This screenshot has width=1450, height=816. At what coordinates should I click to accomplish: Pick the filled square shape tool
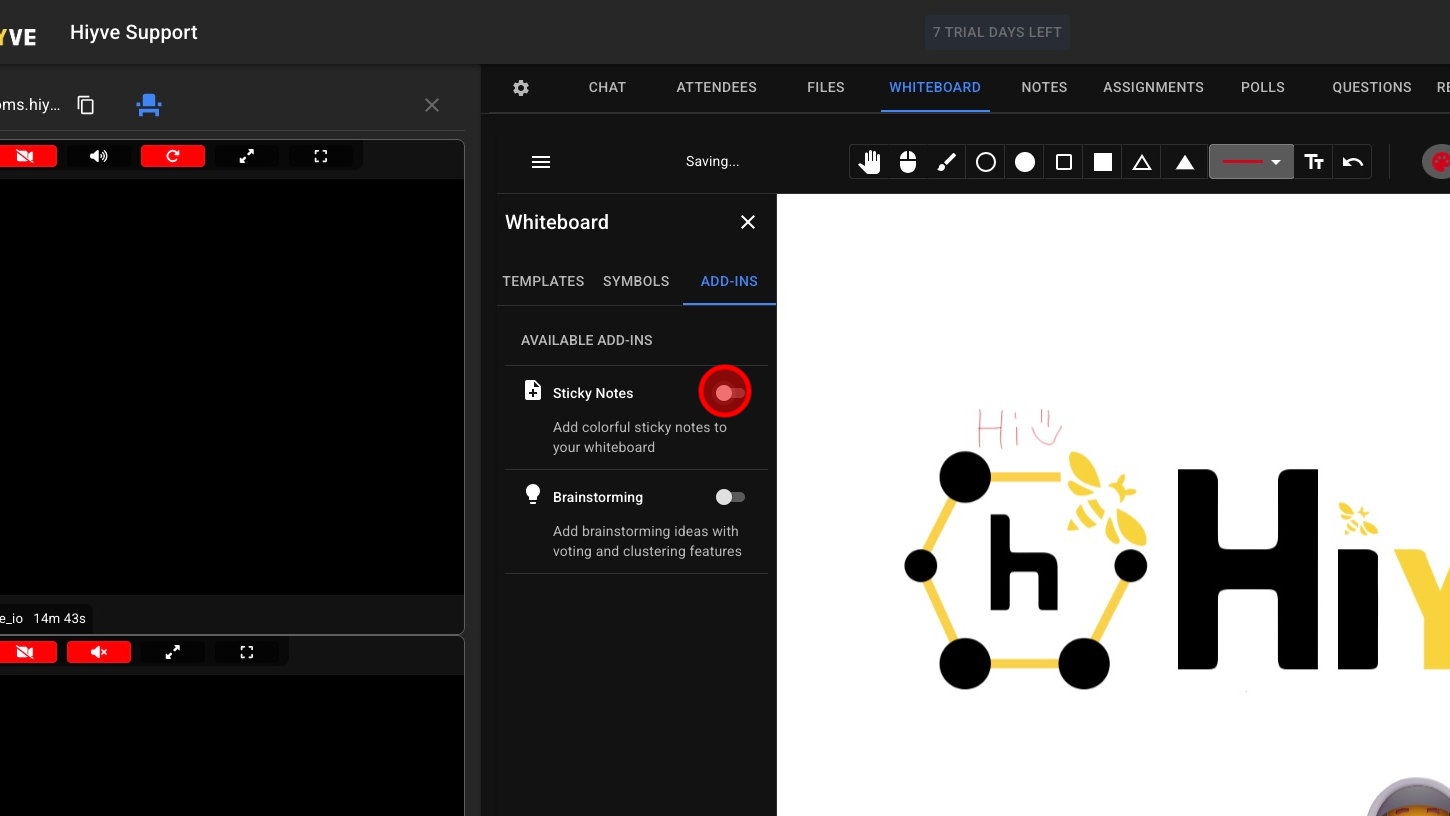click(x=1103, y=162)
